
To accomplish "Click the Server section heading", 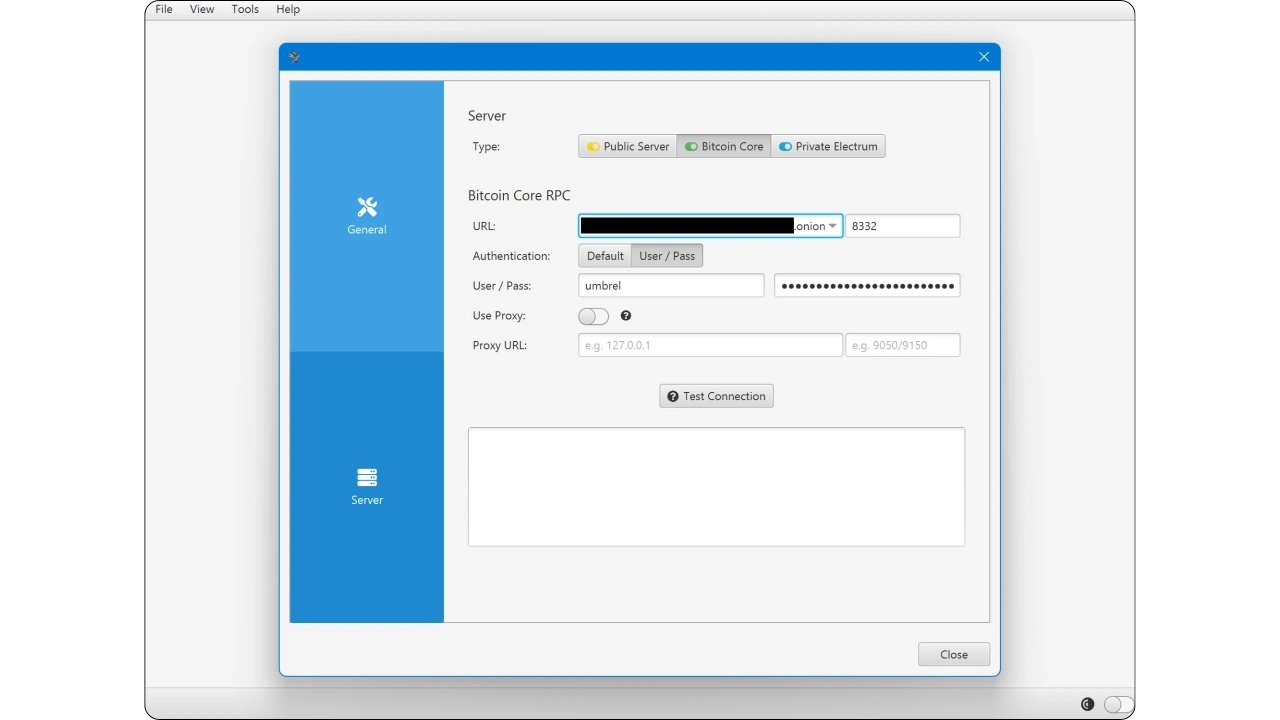I will 487,116.
